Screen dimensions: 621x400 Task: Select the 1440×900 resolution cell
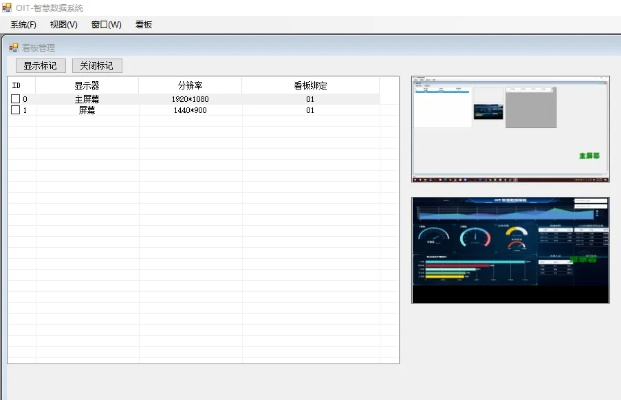[190, 110]
